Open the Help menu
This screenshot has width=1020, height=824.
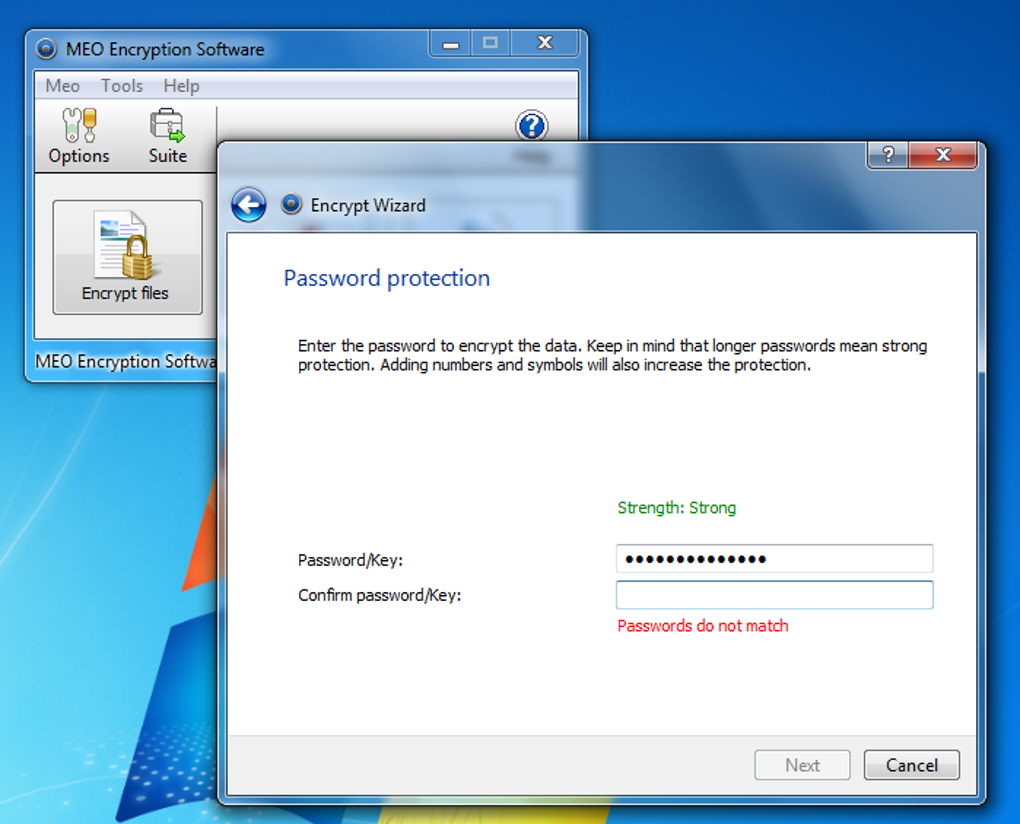pos(181,86)
